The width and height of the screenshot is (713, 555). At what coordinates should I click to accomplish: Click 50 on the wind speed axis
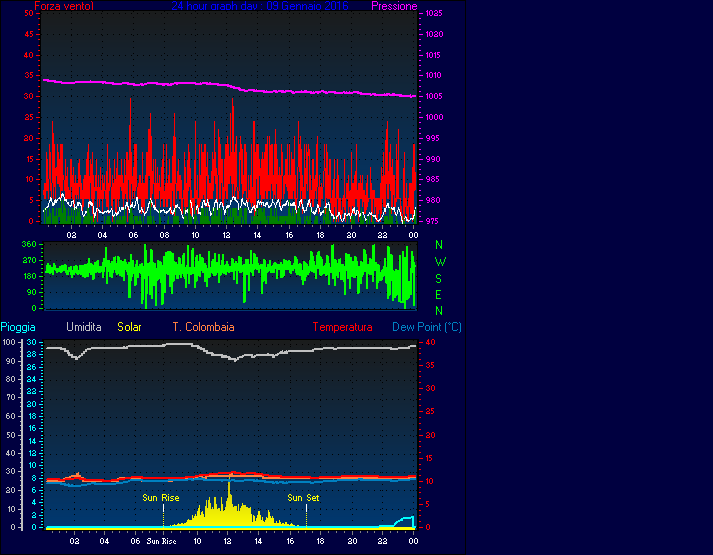pyautogui.click(x=29, y=13)
